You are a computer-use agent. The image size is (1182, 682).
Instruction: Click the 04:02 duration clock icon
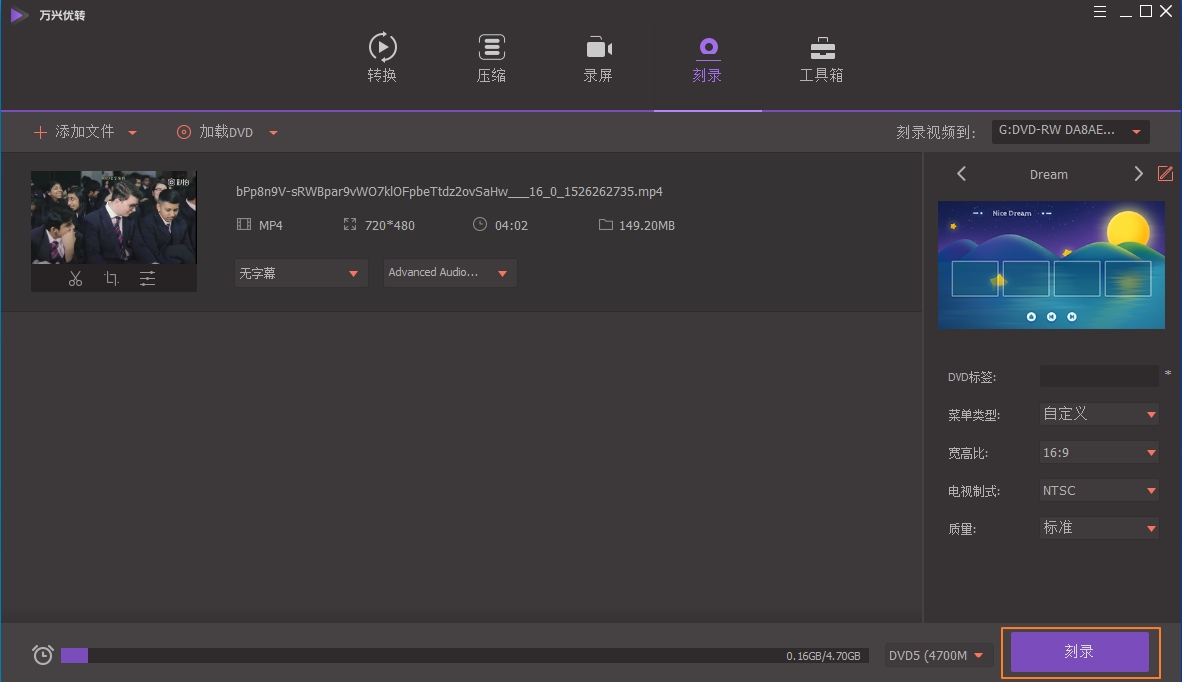point(479,224)
